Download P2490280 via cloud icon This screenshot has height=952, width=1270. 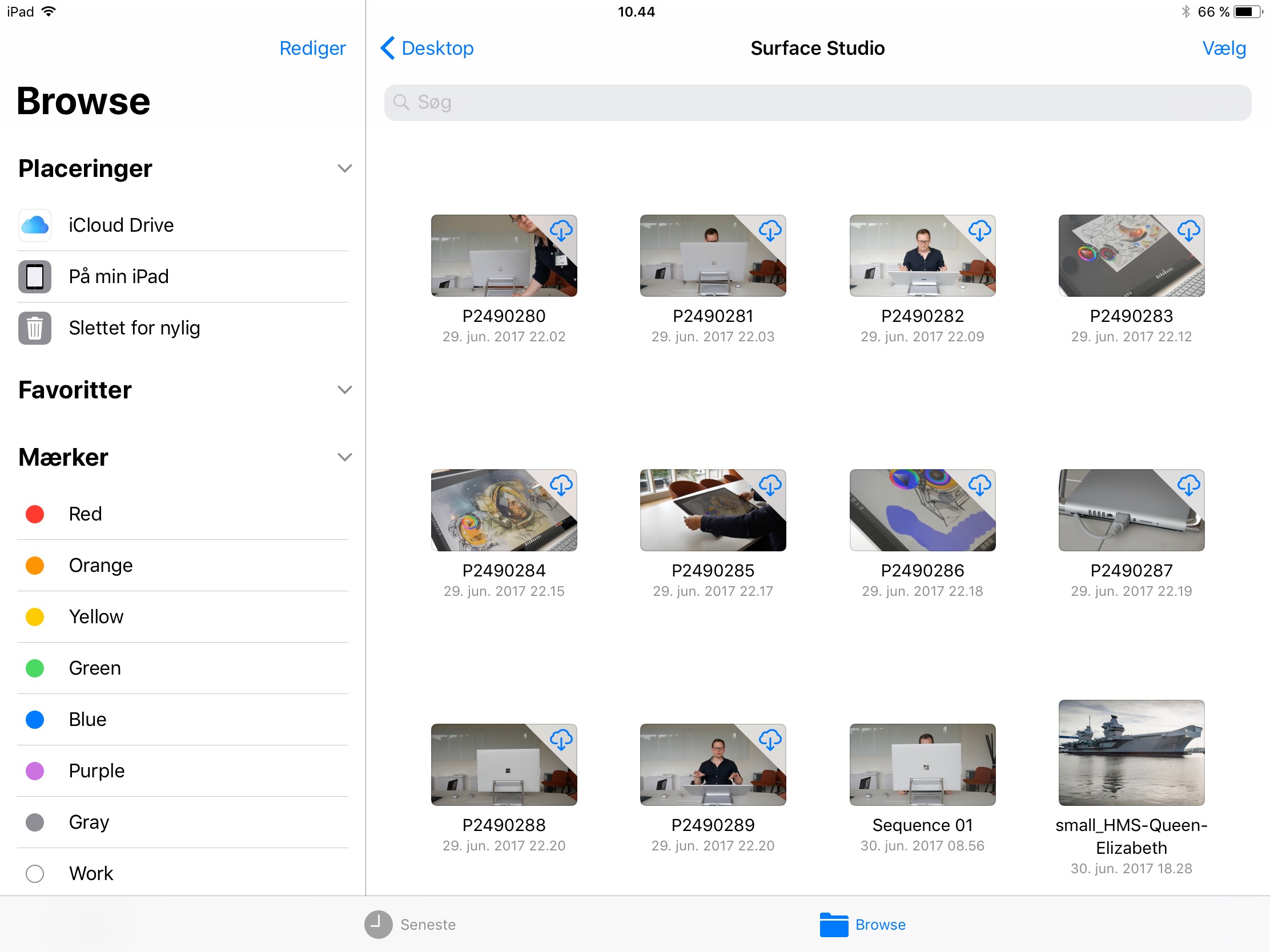[x=561, y=231]
